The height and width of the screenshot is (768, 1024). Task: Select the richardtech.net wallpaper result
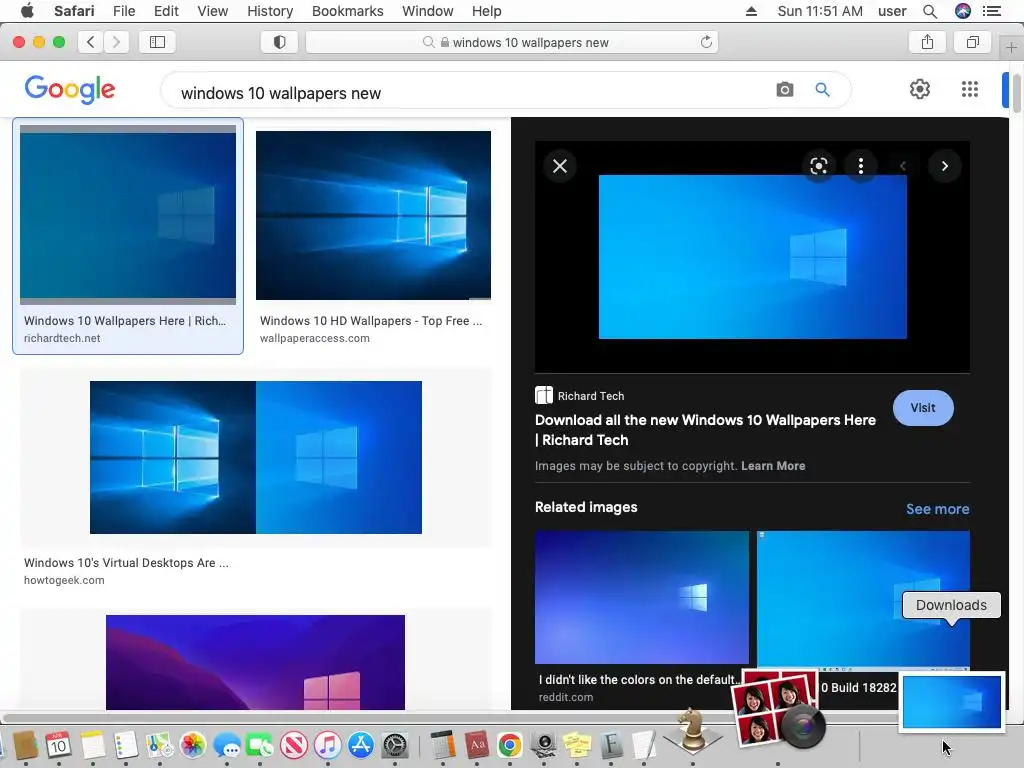(128, 236)
